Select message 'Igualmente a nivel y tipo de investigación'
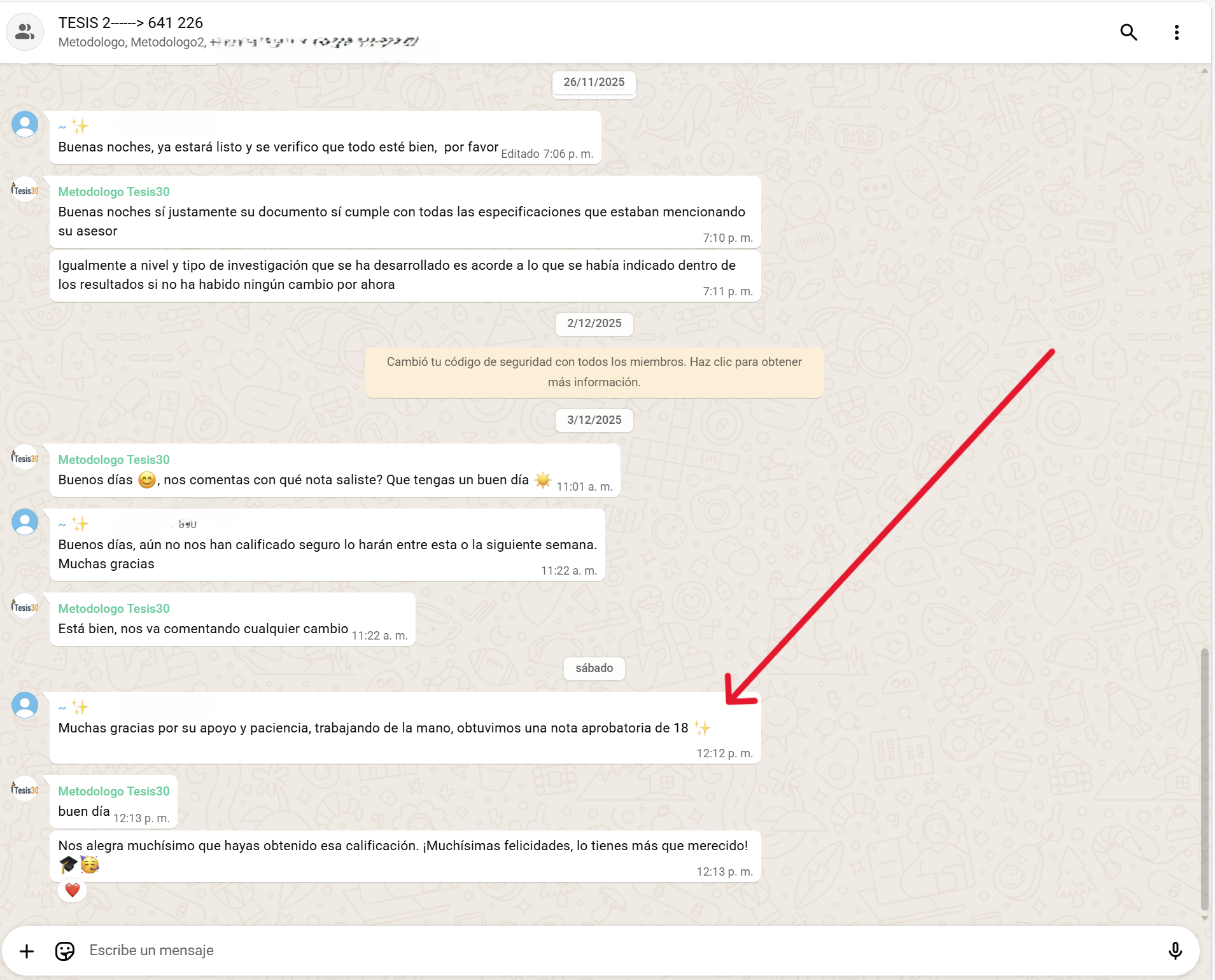 click(x=405, y=276)
